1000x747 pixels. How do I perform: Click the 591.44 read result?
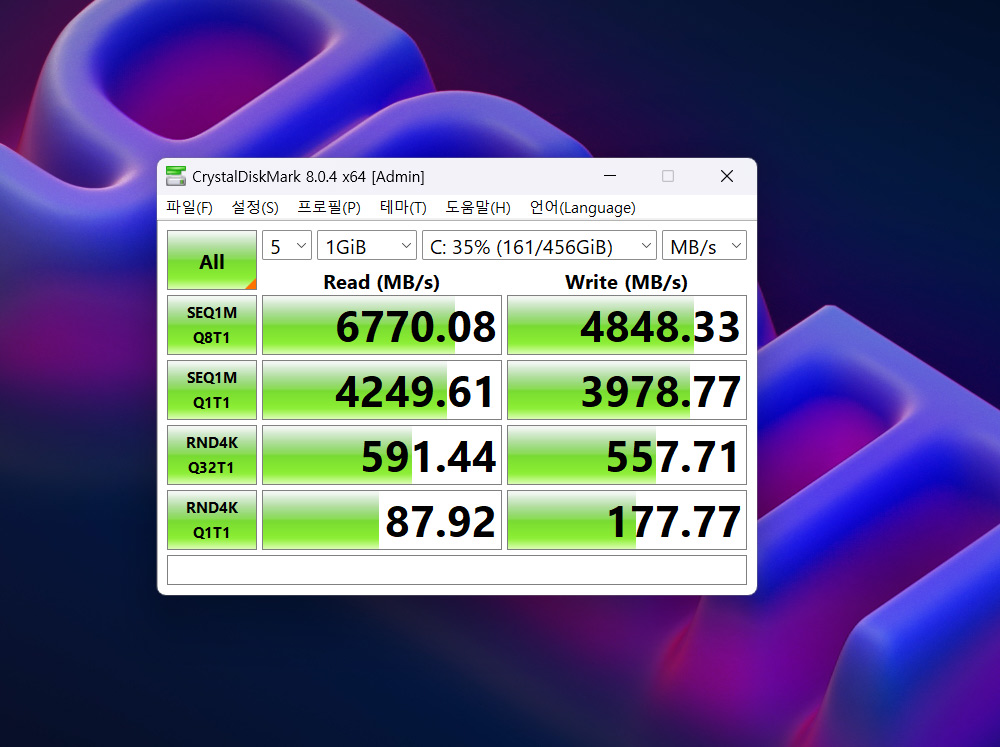(x=382, y=455)
